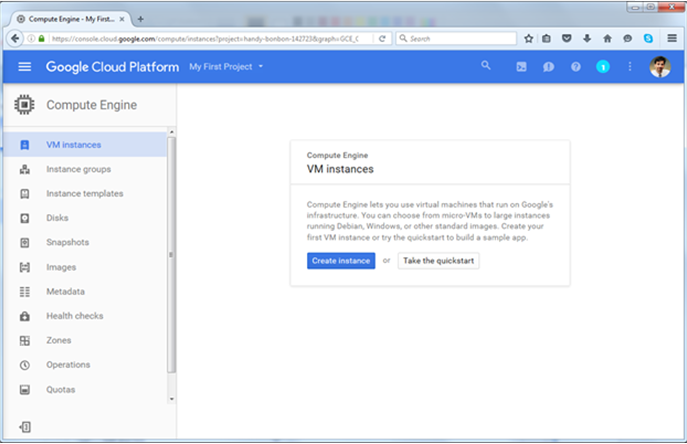The width and height of the screenshot is (687, 444).
Task: Click the Quotas icon
Action: (x=25, y=390)
